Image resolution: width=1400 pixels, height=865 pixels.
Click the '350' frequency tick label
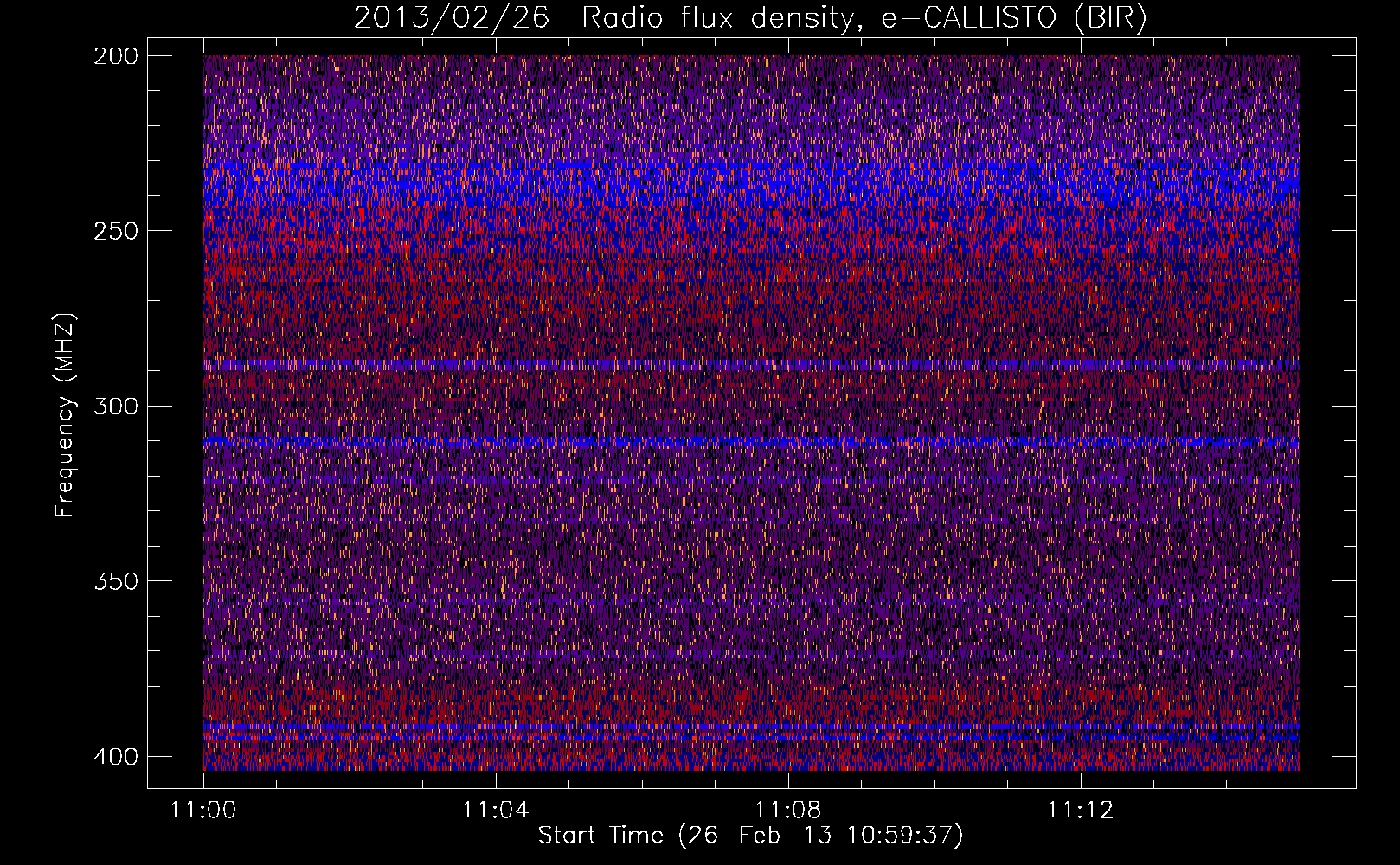pos(116,581)
